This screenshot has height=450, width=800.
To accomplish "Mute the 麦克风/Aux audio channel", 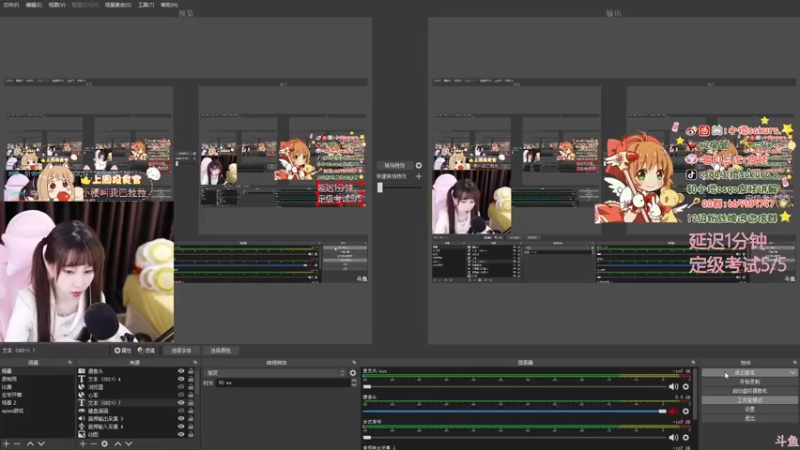I will click(673, 387).
